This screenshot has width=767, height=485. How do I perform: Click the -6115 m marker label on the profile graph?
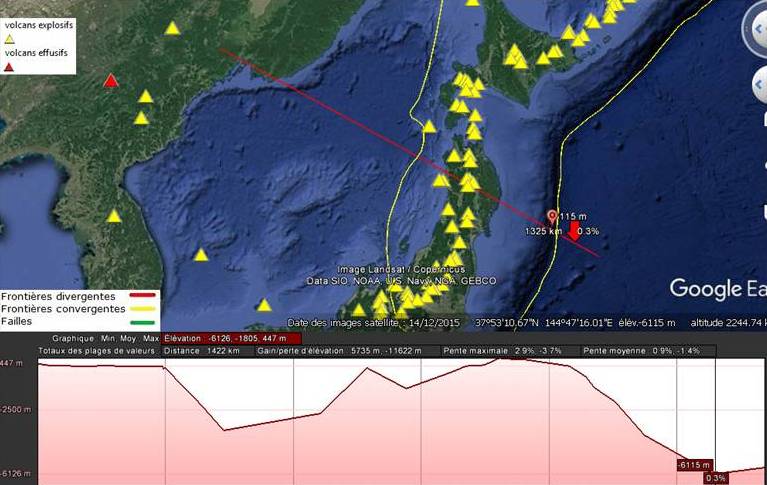pyautogui.click(x=692, y=465)
